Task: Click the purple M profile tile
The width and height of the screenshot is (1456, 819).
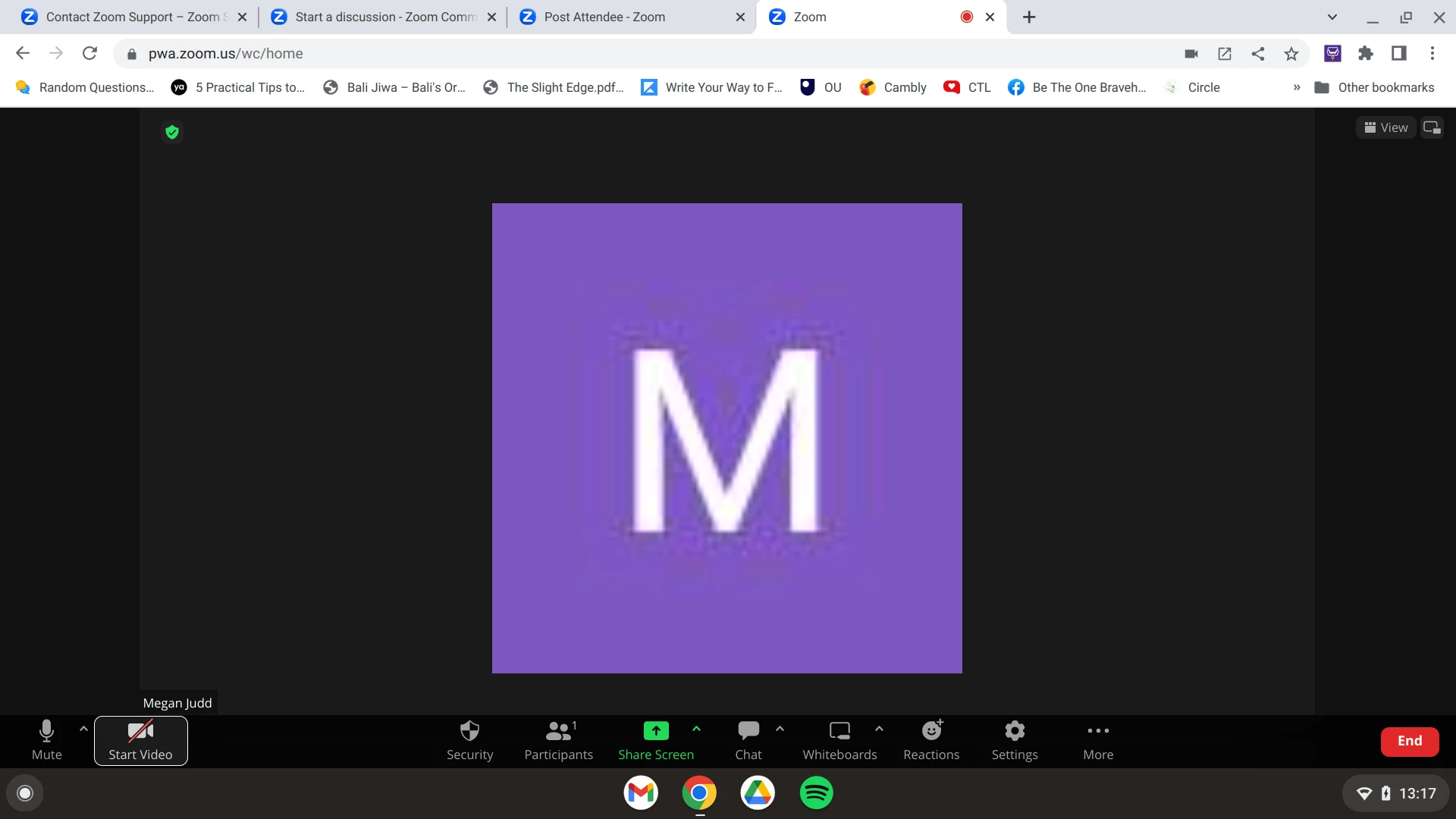Action: click(726, 438)
